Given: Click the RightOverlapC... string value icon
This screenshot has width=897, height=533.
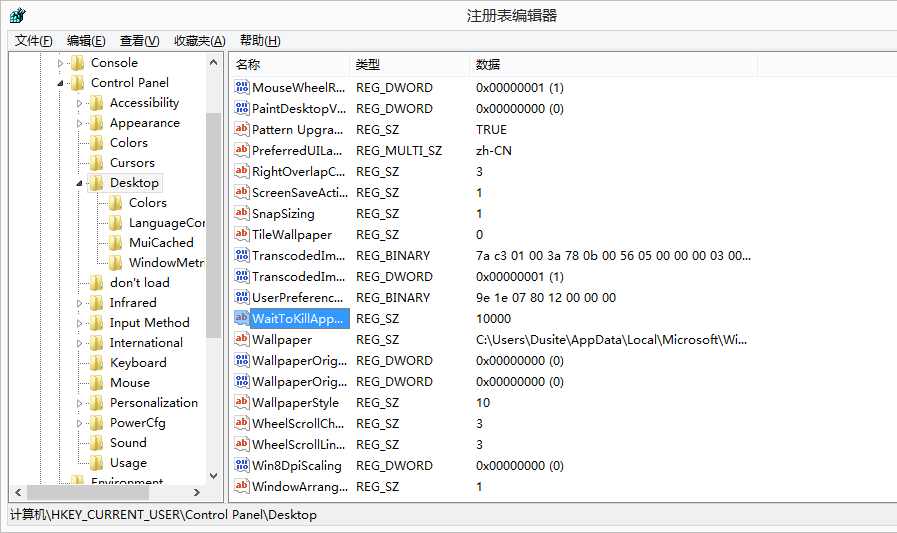Looking at the screenshot, I should coord(241,172).
